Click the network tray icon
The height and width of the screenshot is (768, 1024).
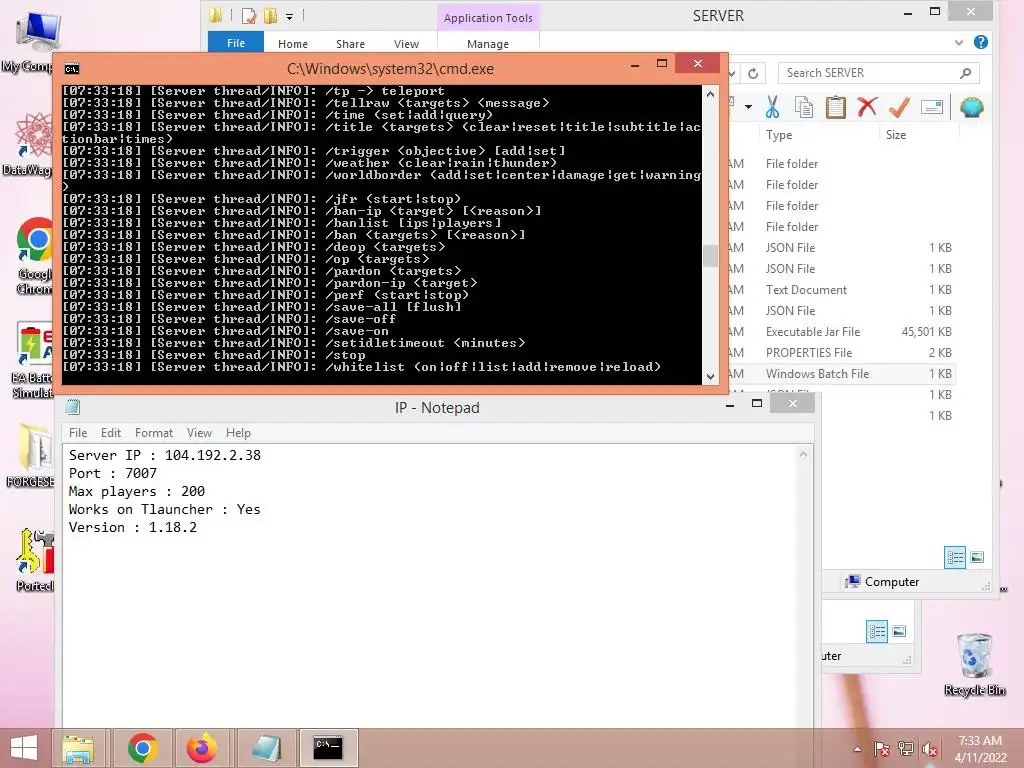[x=906, y=749]
